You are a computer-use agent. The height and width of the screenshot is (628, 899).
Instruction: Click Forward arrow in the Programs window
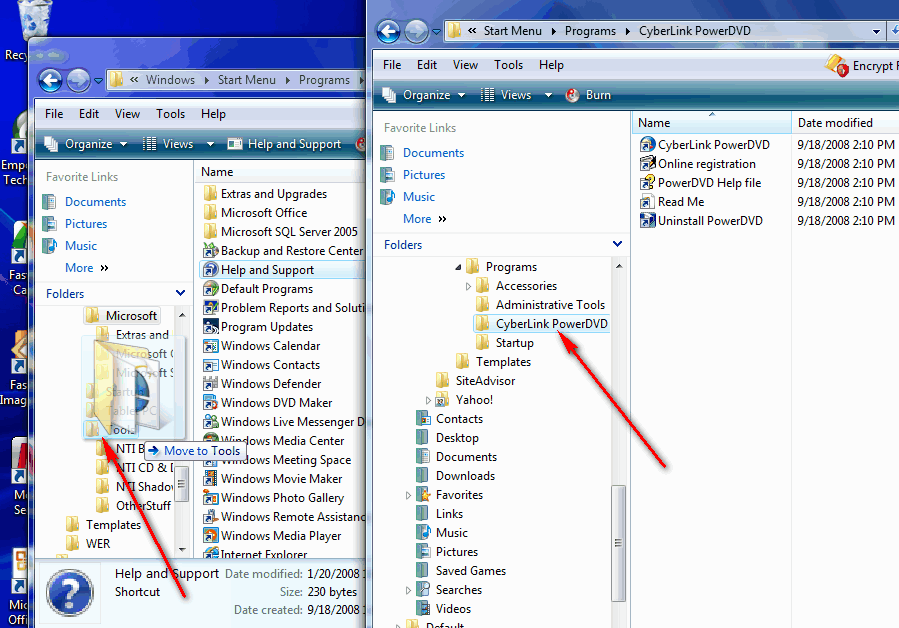click(x=78, y=80)
